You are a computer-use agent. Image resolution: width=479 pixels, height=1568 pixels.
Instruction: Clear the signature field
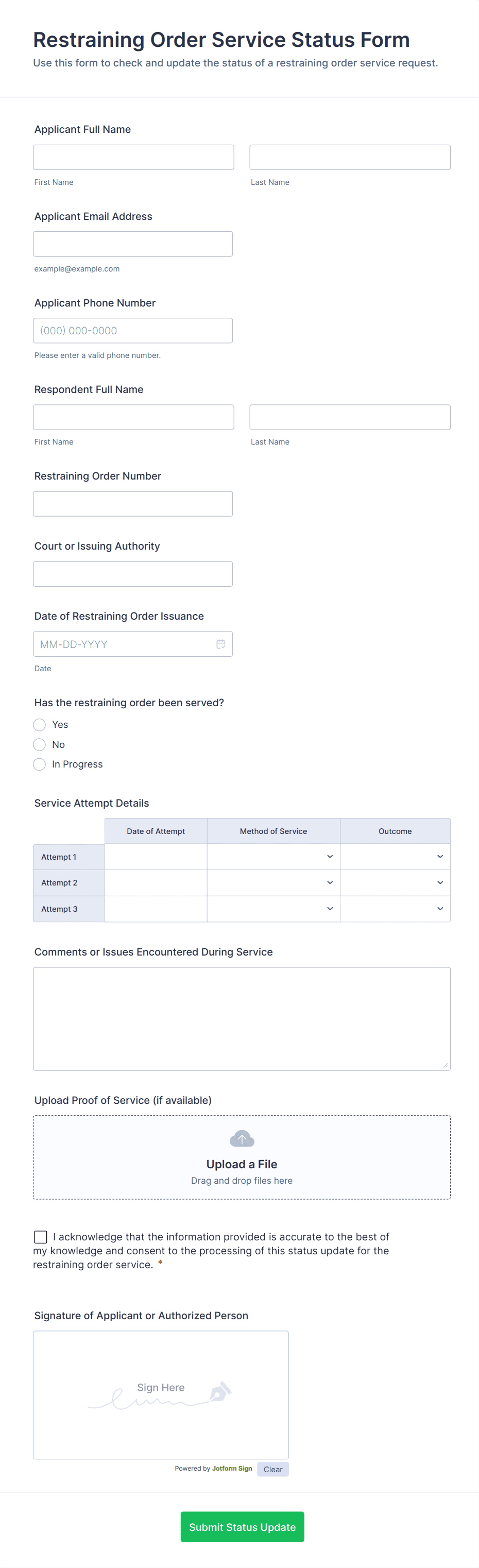click(272, 1470)
